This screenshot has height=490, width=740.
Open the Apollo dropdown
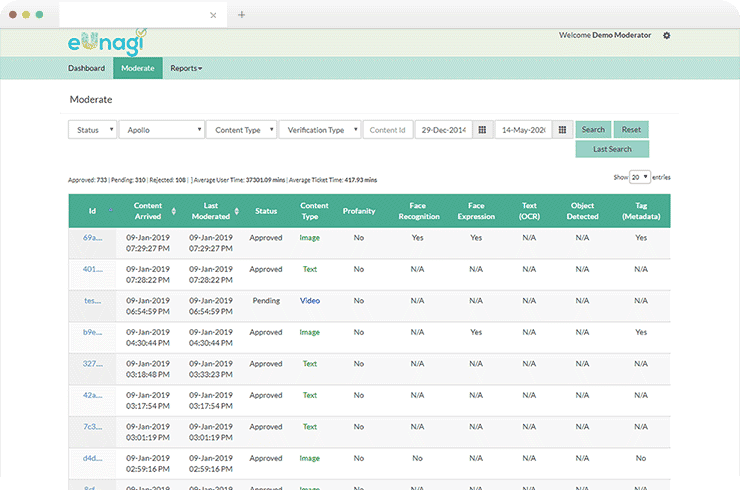(162, 130)
